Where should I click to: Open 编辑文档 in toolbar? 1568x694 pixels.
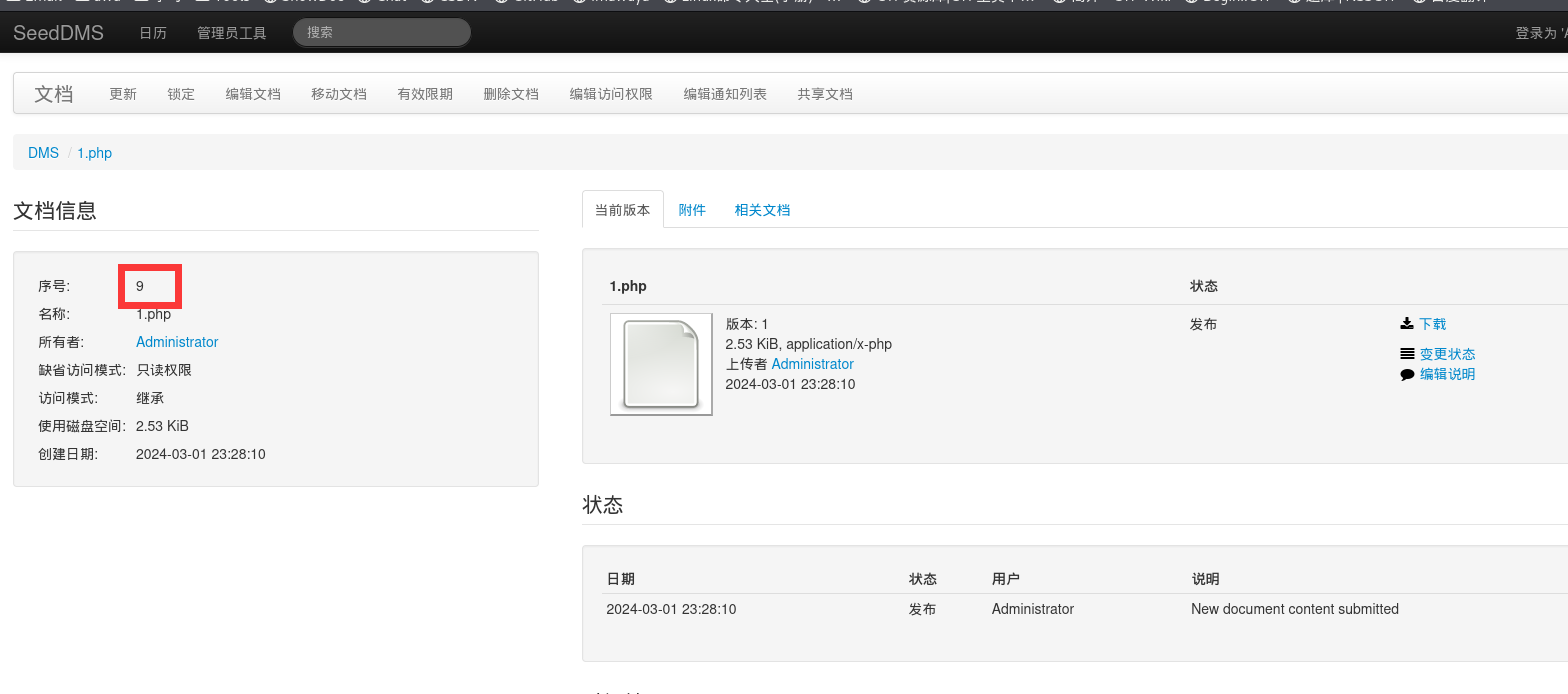click(x=253, y=94)
